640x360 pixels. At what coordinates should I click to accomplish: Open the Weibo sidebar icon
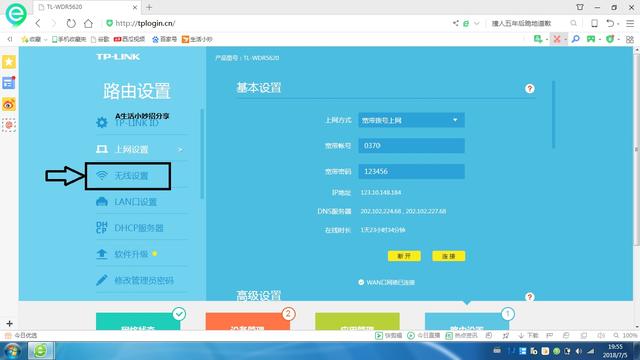tap(9, 104)
